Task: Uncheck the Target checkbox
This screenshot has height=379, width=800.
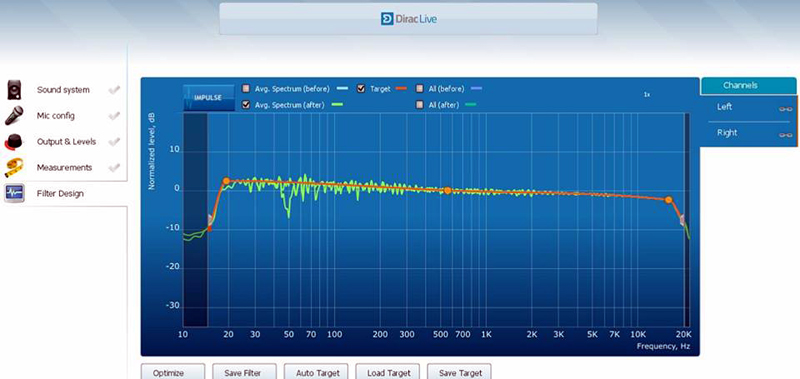Action: coord(361,88)
